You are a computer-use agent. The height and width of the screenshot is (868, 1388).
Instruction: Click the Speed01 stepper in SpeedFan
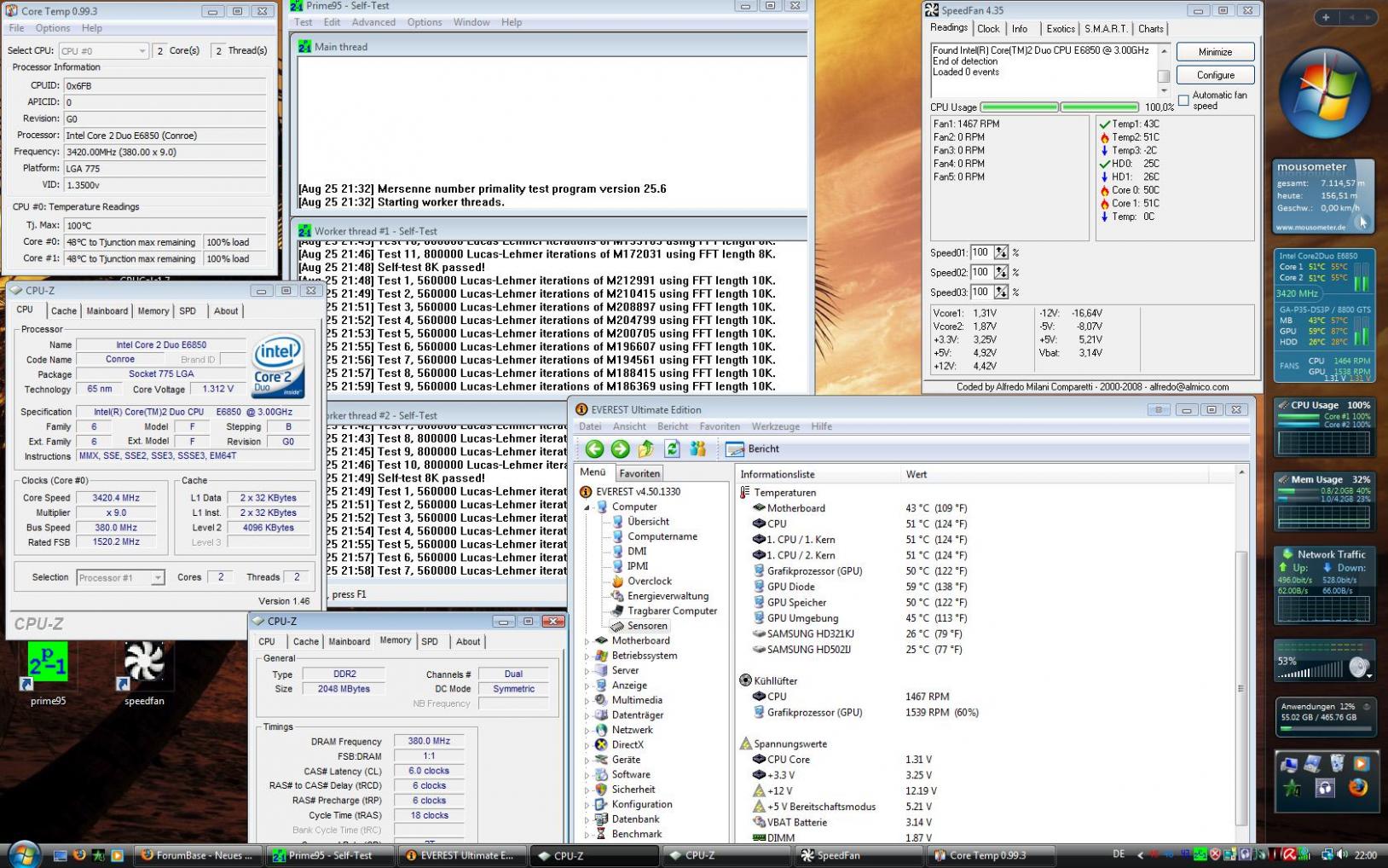click(1001, 252)
